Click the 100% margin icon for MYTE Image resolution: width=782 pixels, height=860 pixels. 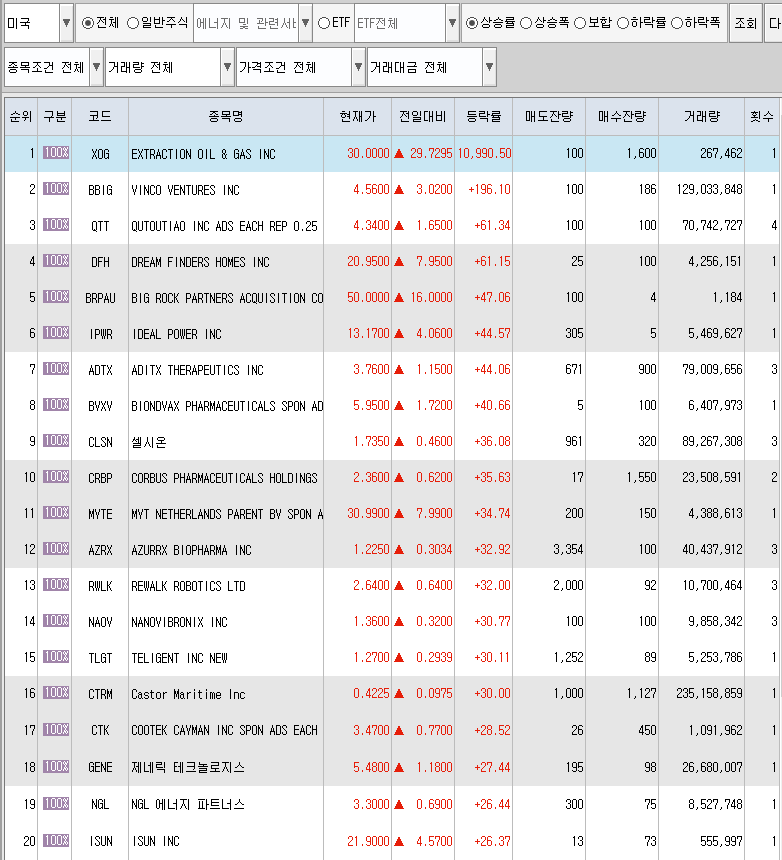(x=56, y=513)
